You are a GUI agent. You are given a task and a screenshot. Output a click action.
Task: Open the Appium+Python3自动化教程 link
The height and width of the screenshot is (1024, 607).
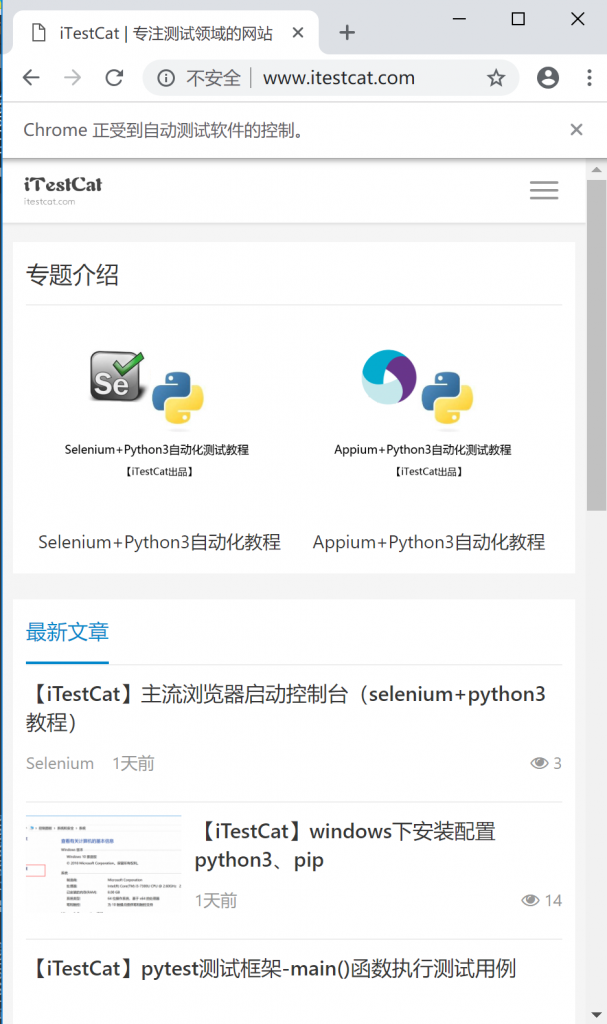click(x=429, y=542)
